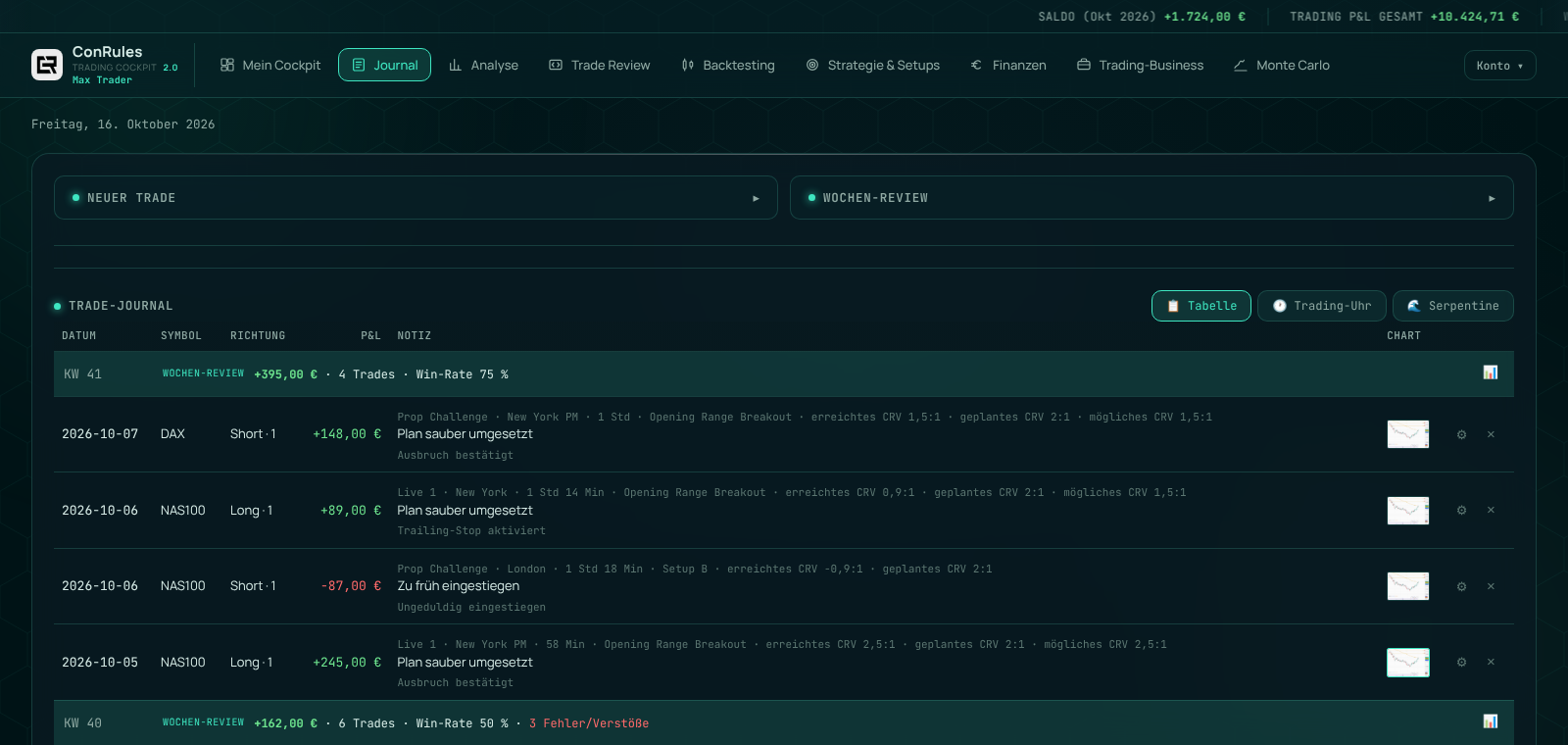Switch journal view to Serpentine
Viewport: 1568px width, 745px height.
[1453, 306]
